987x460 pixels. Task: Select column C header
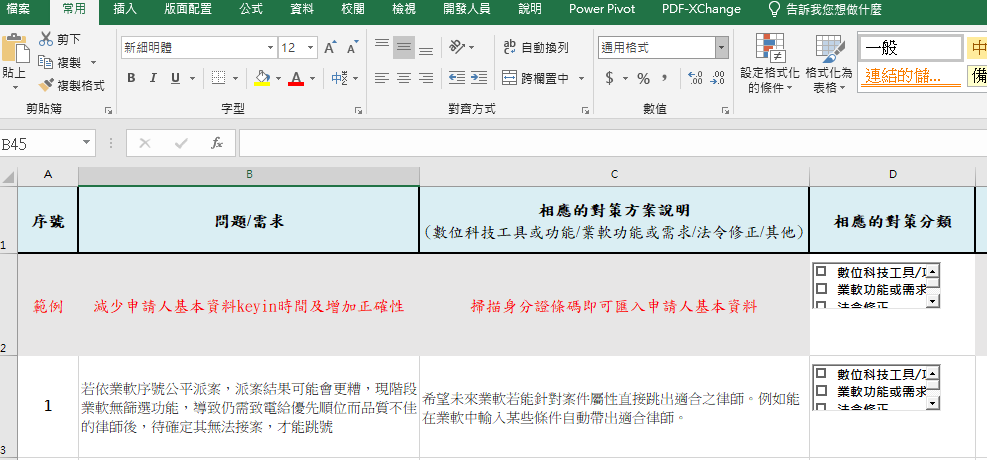click(614, 175)
